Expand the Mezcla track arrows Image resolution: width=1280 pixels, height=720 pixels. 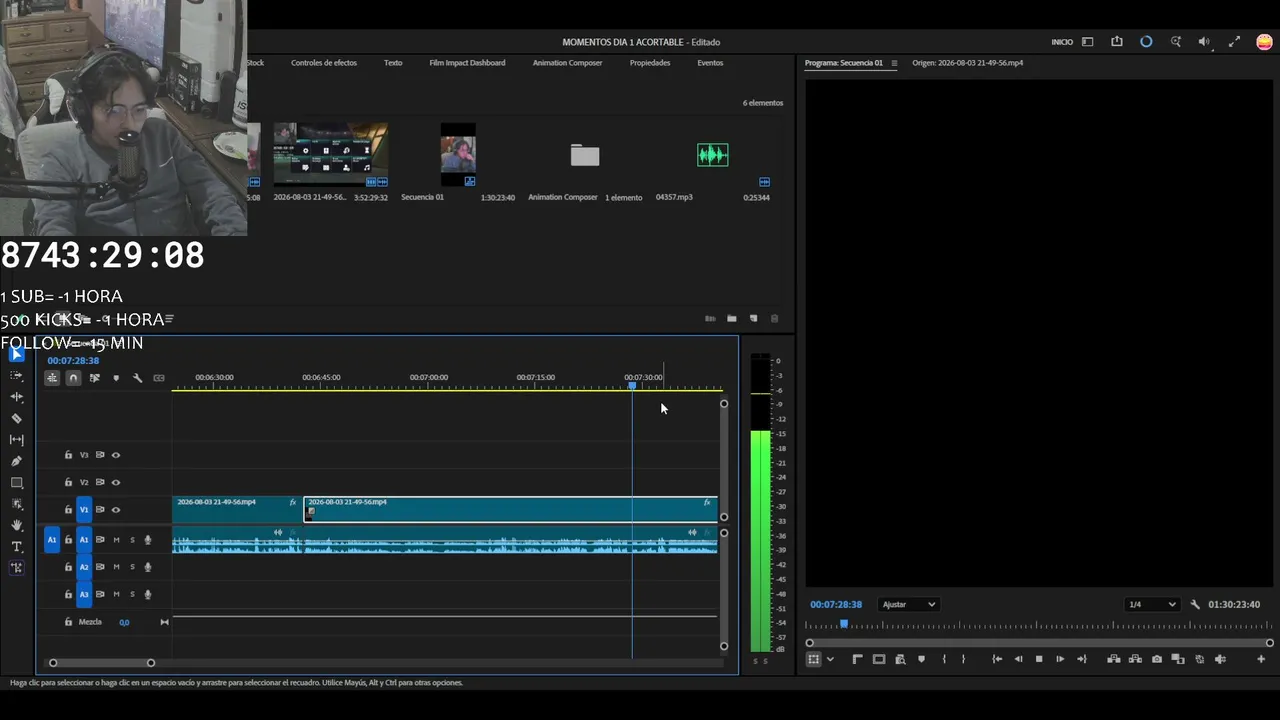click(164, 622)
